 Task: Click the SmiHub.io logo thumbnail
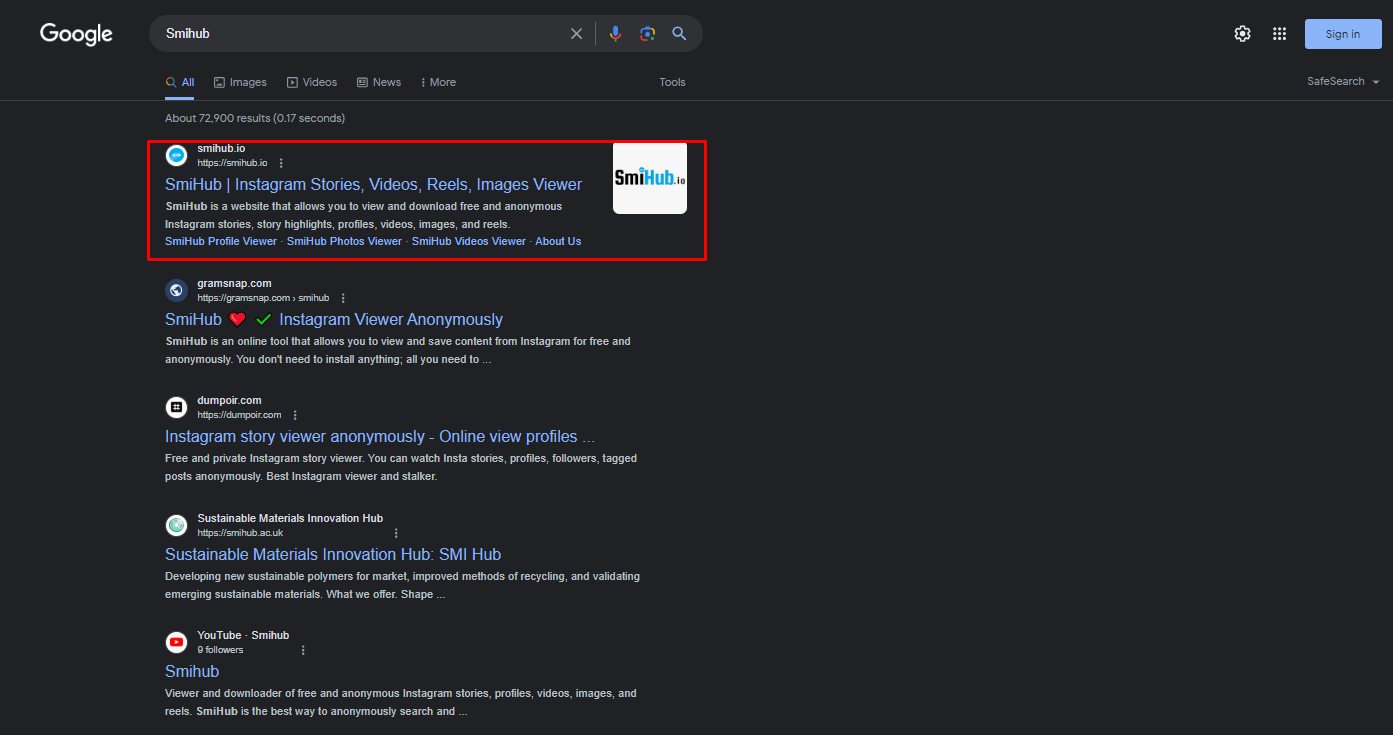pyautogui.click(x=650, y=178)
